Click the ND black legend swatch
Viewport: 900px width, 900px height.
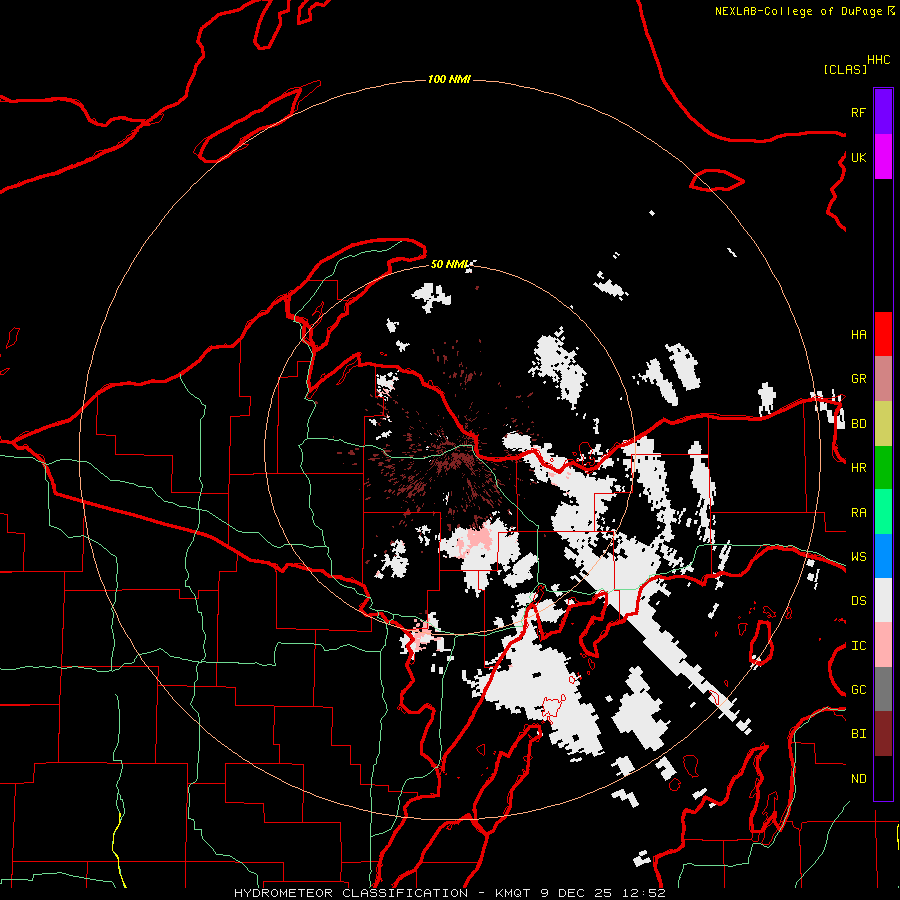click(883, 778)
